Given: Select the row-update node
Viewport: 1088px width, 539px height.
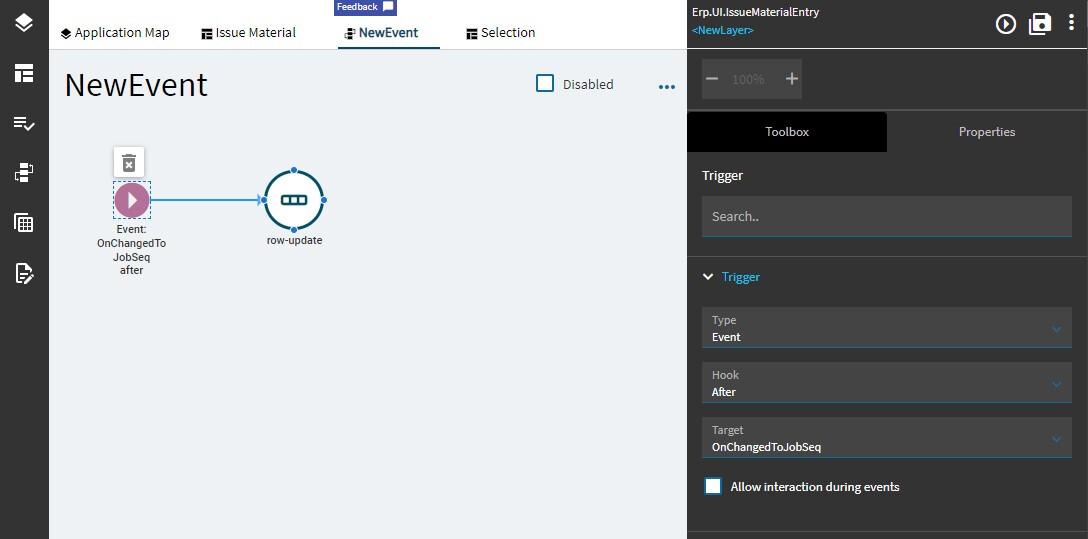Looking at the screenshot, I should 294,200.
